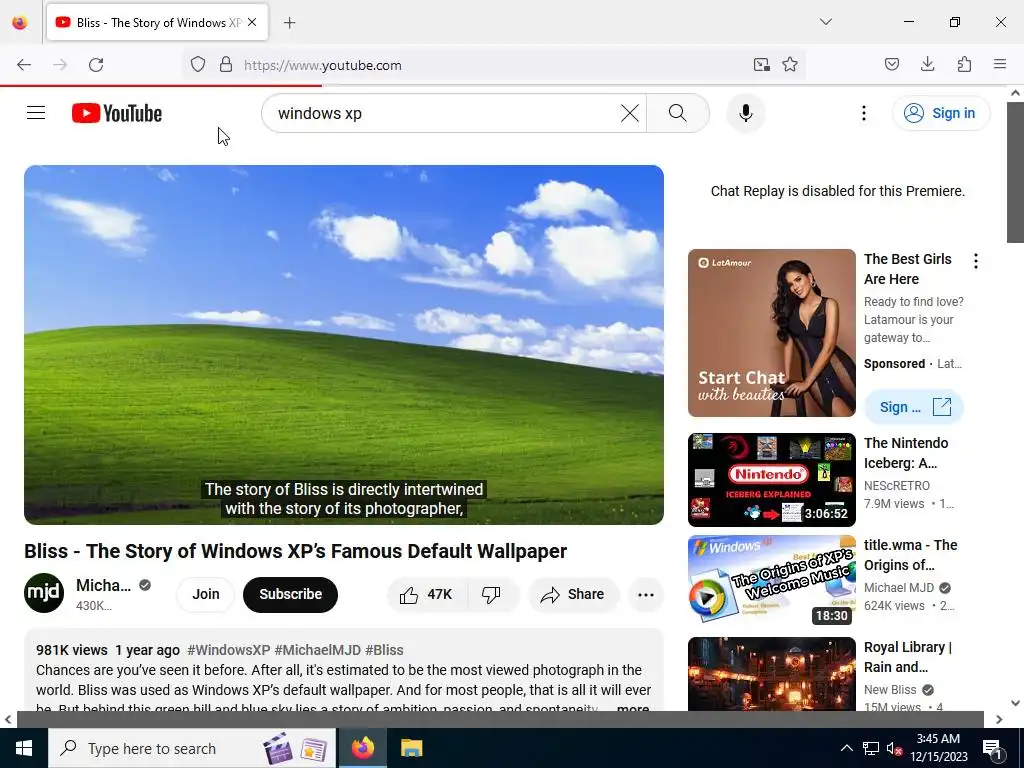Screen dimensions: 1024x768
Task: Run search with the magnifier button
Action: (677, 113)
